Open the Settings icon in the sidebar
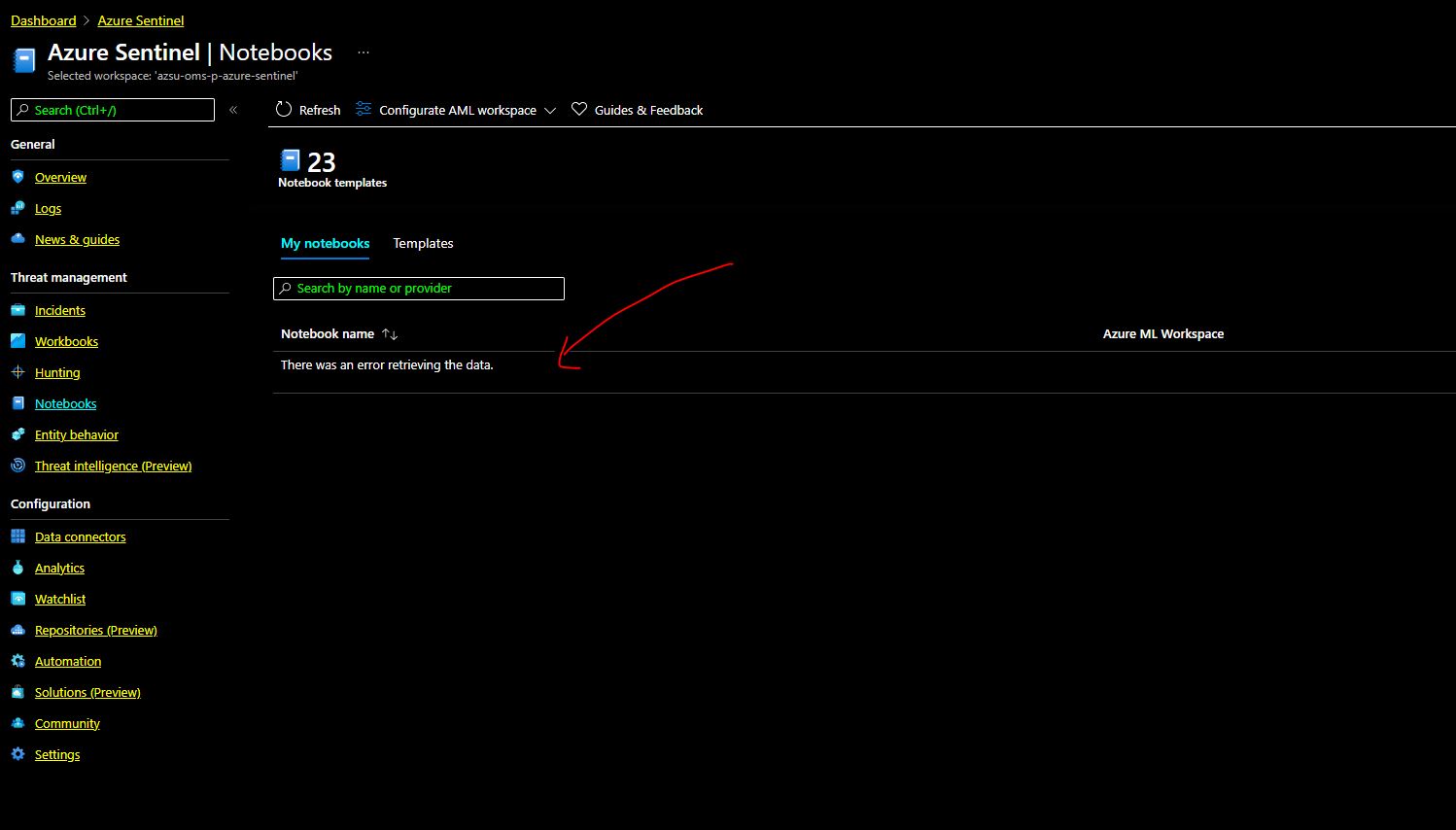The width and height of the screenshot is (1456, 830). coord(18,753)
